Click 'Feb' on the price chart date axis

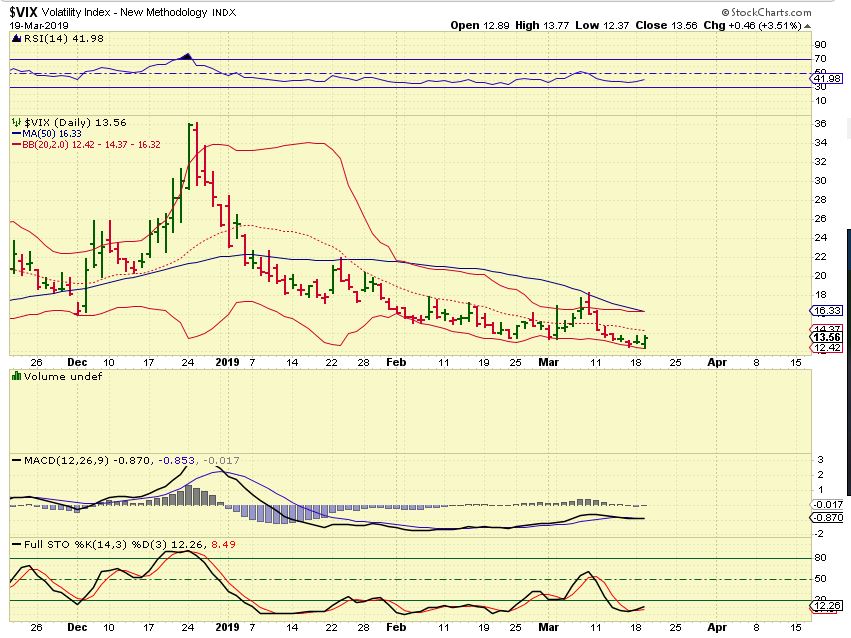[x=396, y=362]
